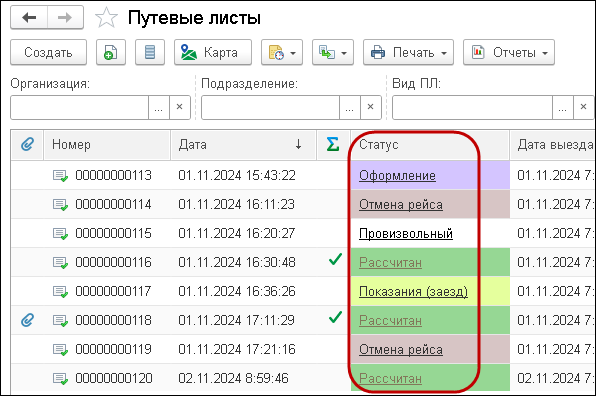Open the Оформление status link

397,176
